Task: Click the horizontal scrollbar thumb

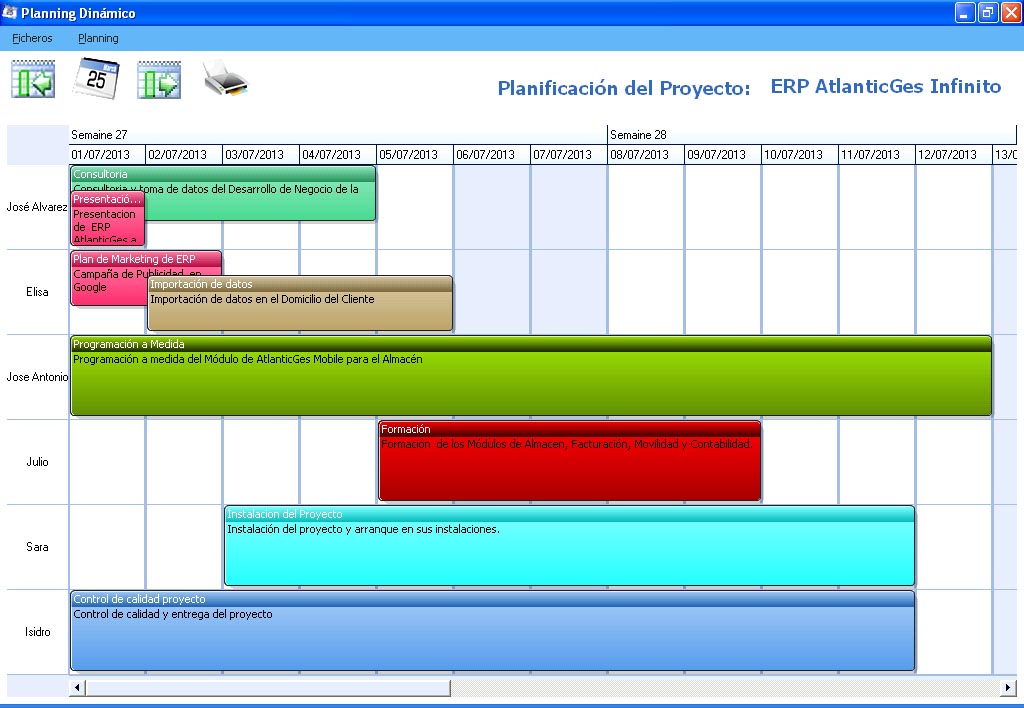Action: coord(268,687)
